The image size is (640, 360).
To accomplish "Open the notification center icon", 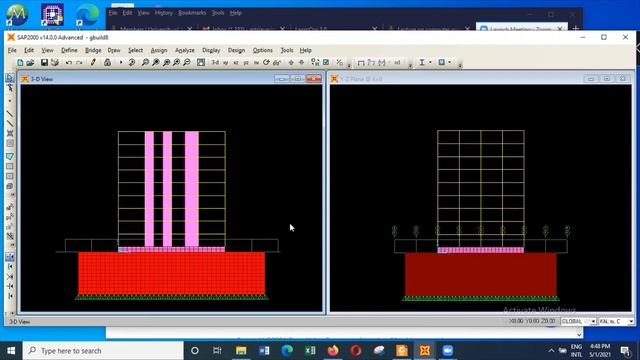I will (x=625, y=351).
